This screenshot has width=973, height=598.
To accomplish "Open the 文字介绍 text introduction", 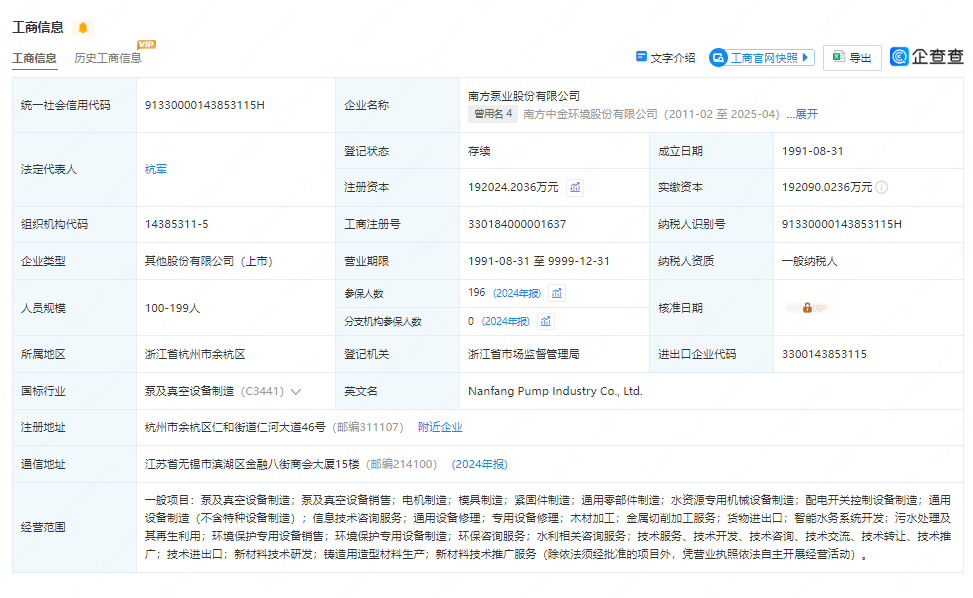I will coord(665,58).
